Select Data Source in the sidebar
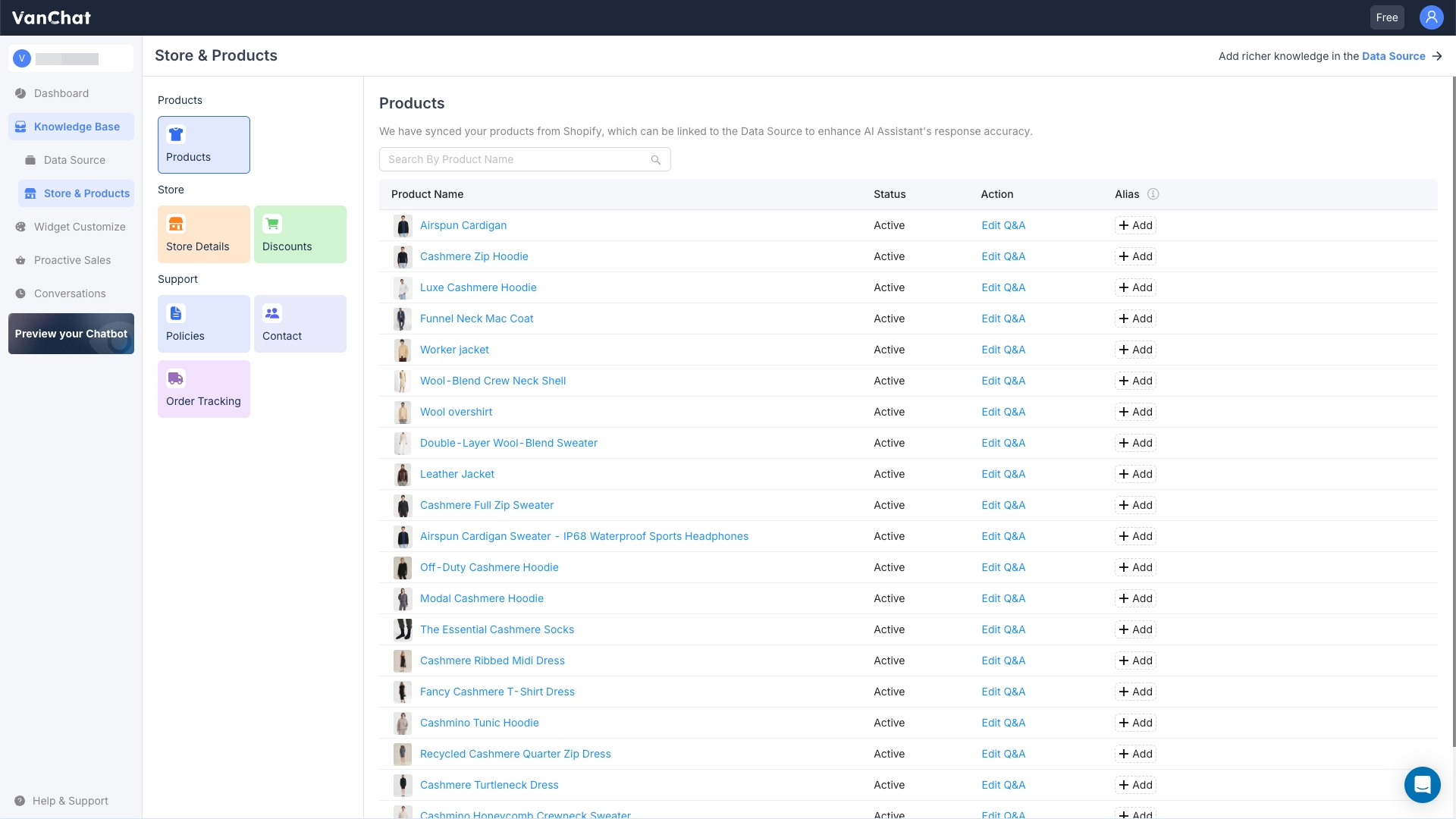1456x819 pixels. click(74, 160)
